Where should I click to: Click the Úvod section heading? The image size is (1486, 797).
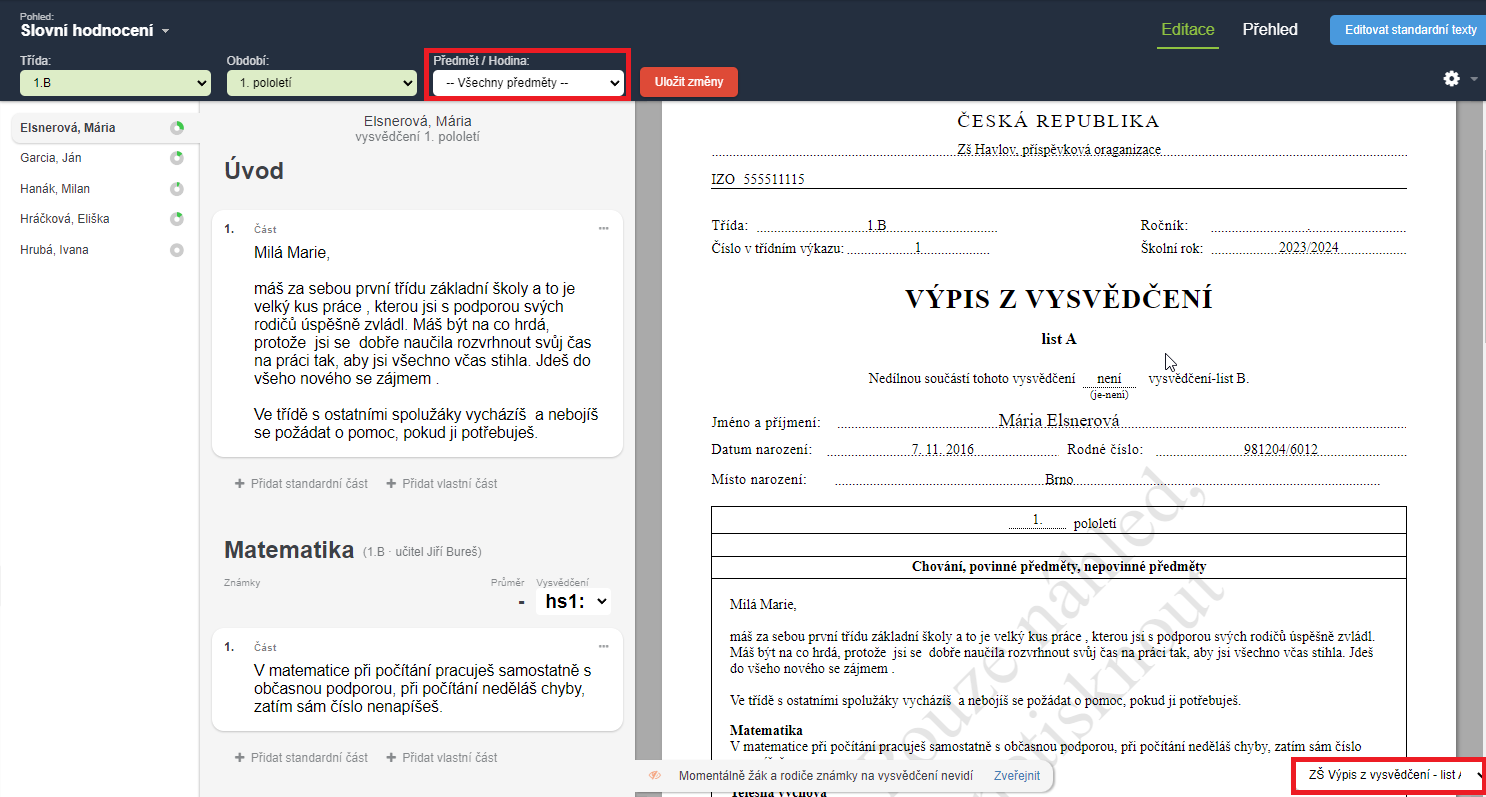(254, 171)
